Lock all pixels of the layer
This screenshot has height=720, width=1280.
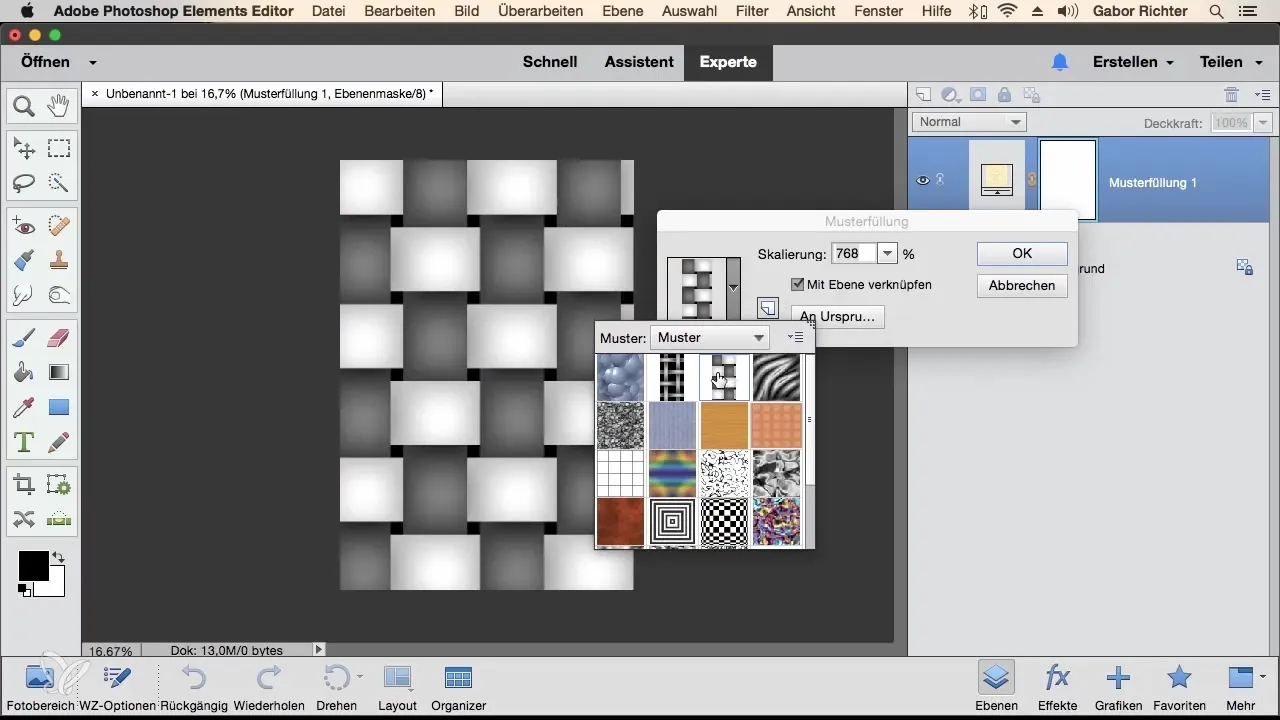1004,95
